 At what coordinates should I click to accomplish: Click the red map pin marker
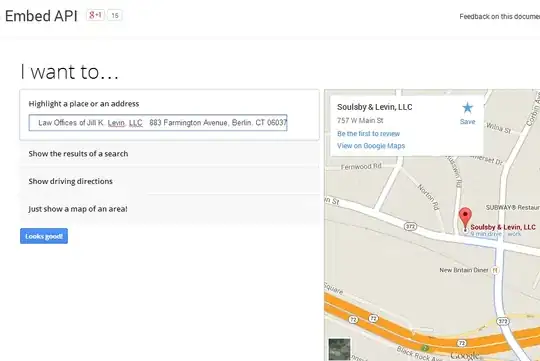click(x=465, y=218)
